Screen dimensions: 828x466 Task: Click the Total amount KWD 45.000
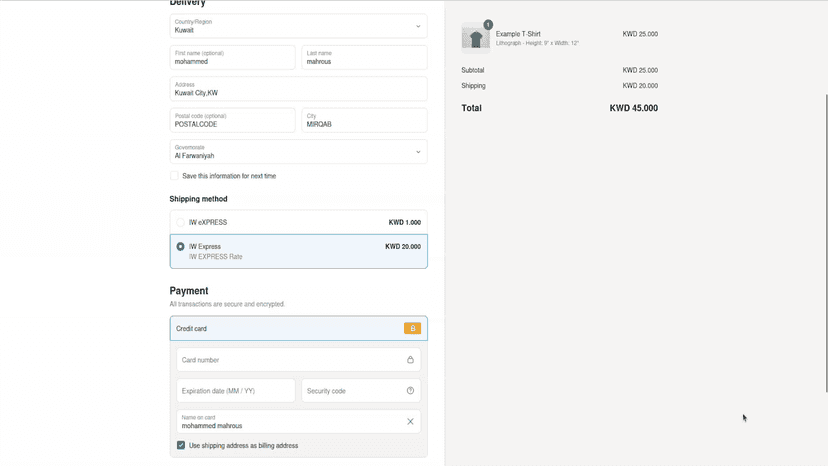[634, 108]
